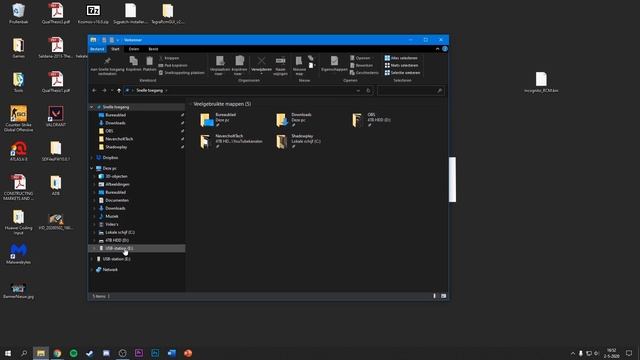Expand the Netwerk tree node
Screen dimensions: 640x360
point(92,270)
